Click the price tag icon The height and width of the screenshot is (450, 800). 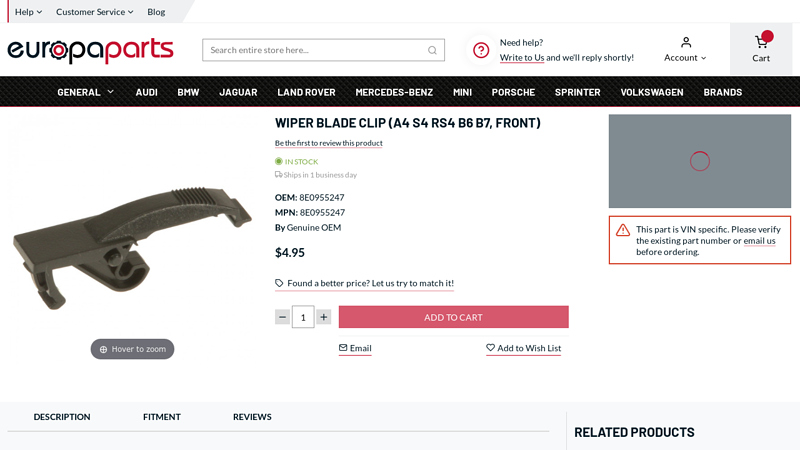coord(279,283)
